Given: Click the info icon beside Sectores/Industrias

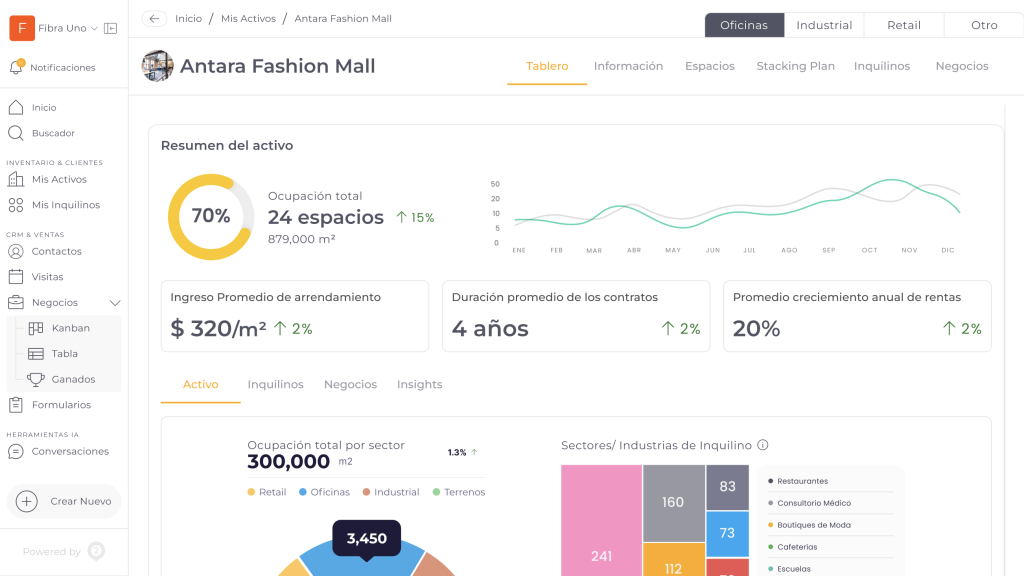Looking at the screenshot, I should [763, 445].
